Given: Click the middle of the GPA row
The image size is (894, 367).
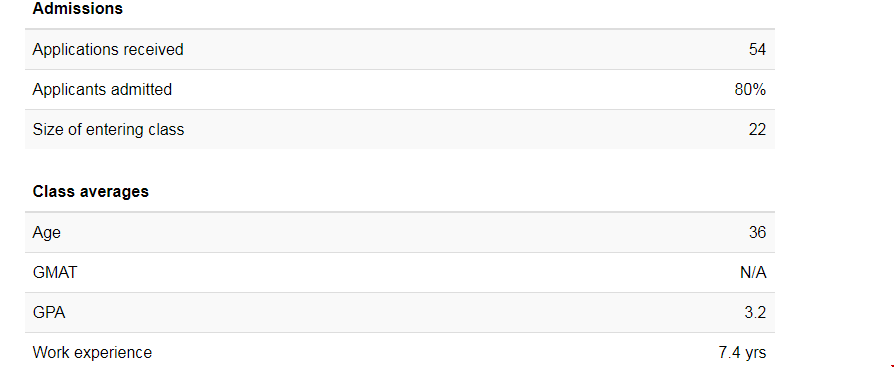Looking at the screenshot, I should pos(400,312).
